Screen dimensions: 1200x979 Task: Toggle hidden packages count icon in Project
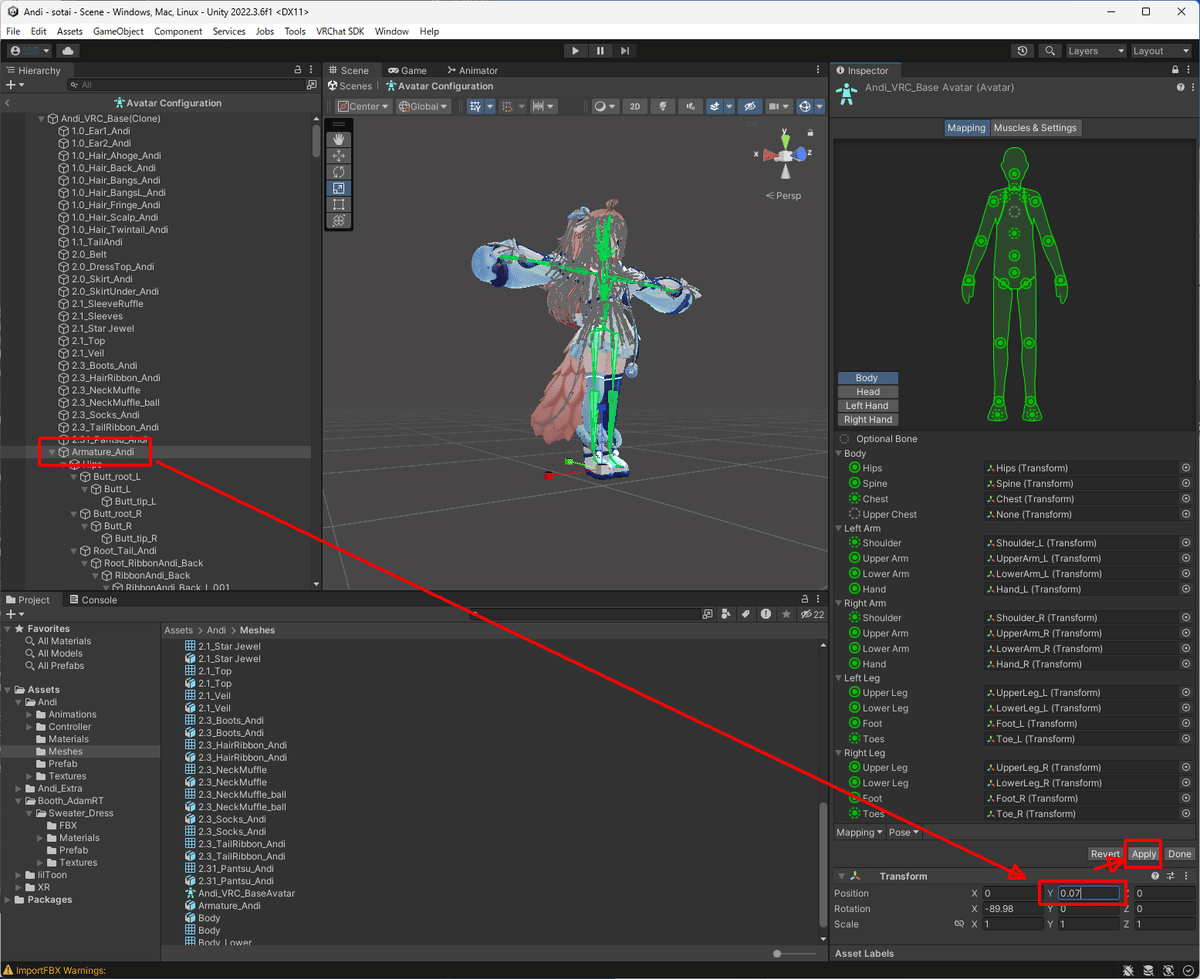pyautogui.click(x=812, y=614)
